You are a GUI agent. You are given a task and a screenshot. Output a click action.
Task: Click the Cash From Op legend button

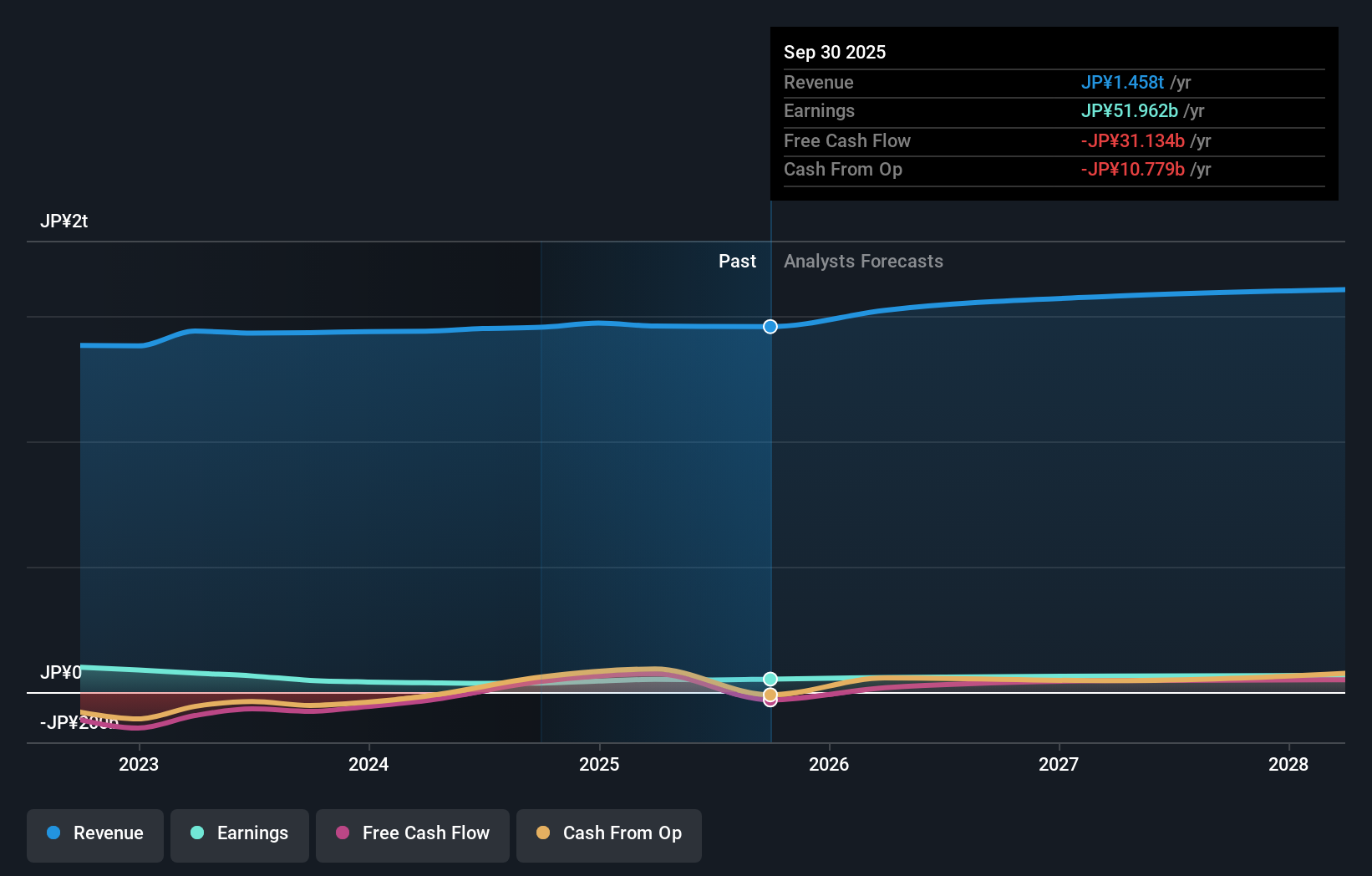tap(608, 833)
